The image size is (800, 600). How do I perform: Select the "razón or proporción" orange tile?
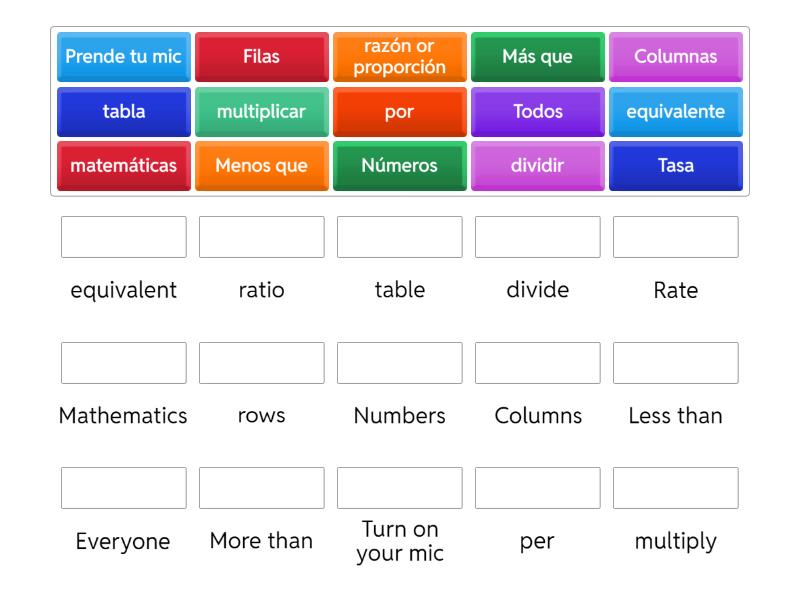point(399,57)
